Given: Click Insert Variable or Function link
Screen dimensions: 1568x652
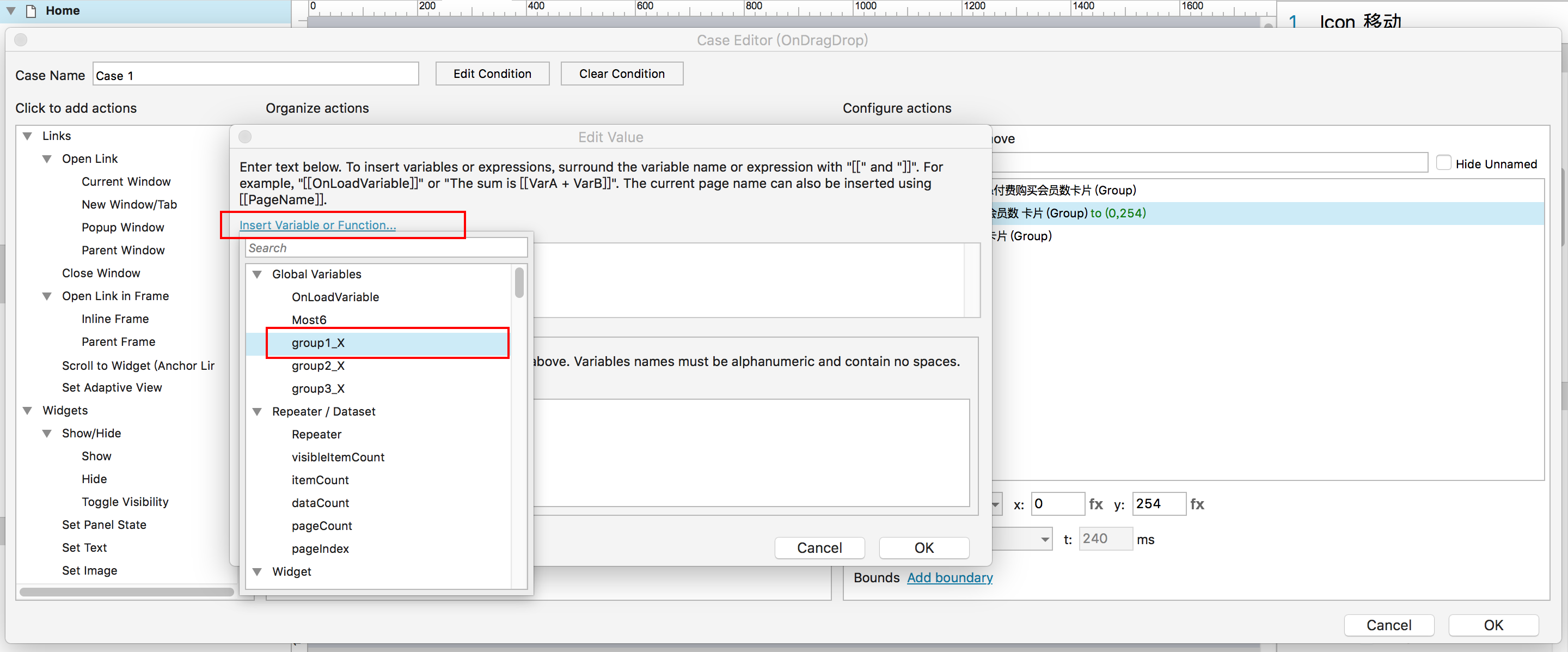Looking at the screenshot, I should (x=317, y=226).
